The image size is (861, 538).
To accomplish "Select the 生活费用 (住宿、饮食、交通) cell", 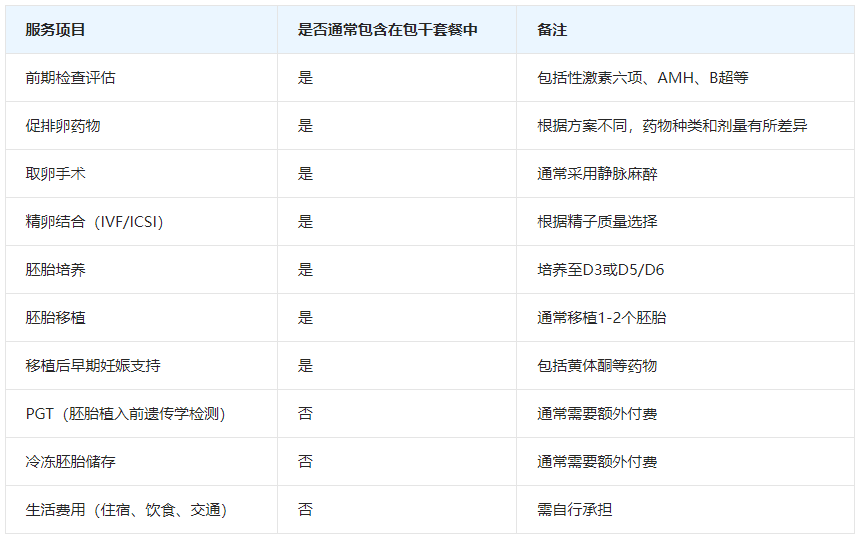I will pos(126,510).
